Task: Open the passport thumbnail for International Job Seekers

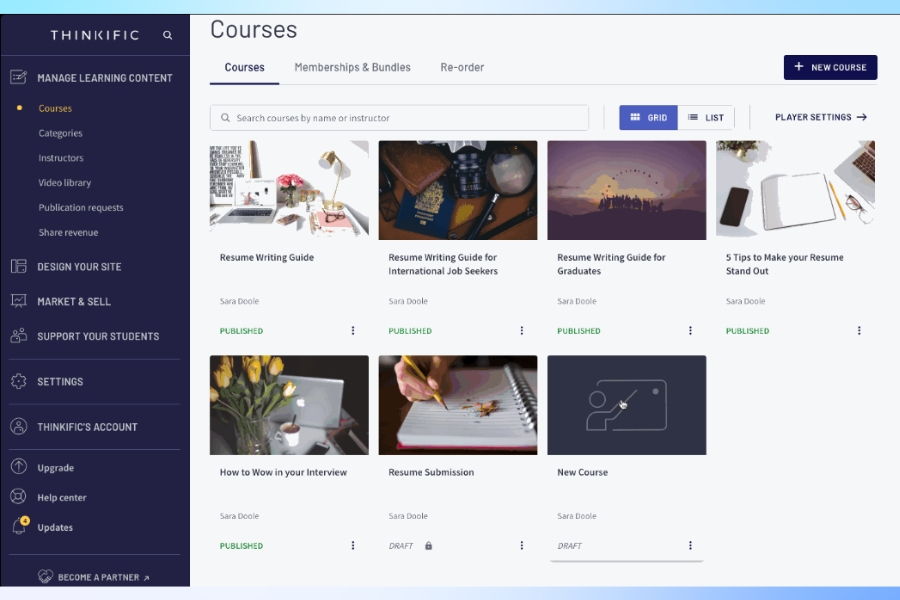Action: coord(458,190)
